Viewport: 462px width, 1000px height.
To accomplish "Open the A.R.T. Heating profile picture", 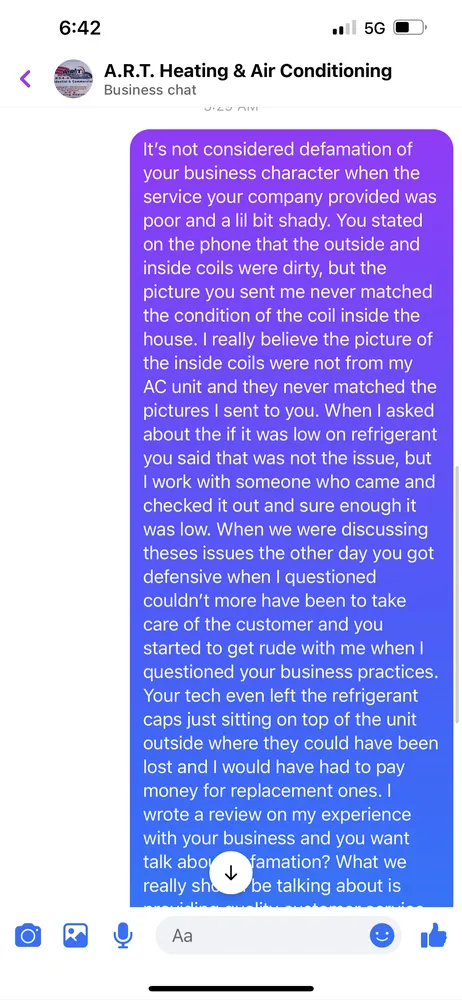I will 73,79.
